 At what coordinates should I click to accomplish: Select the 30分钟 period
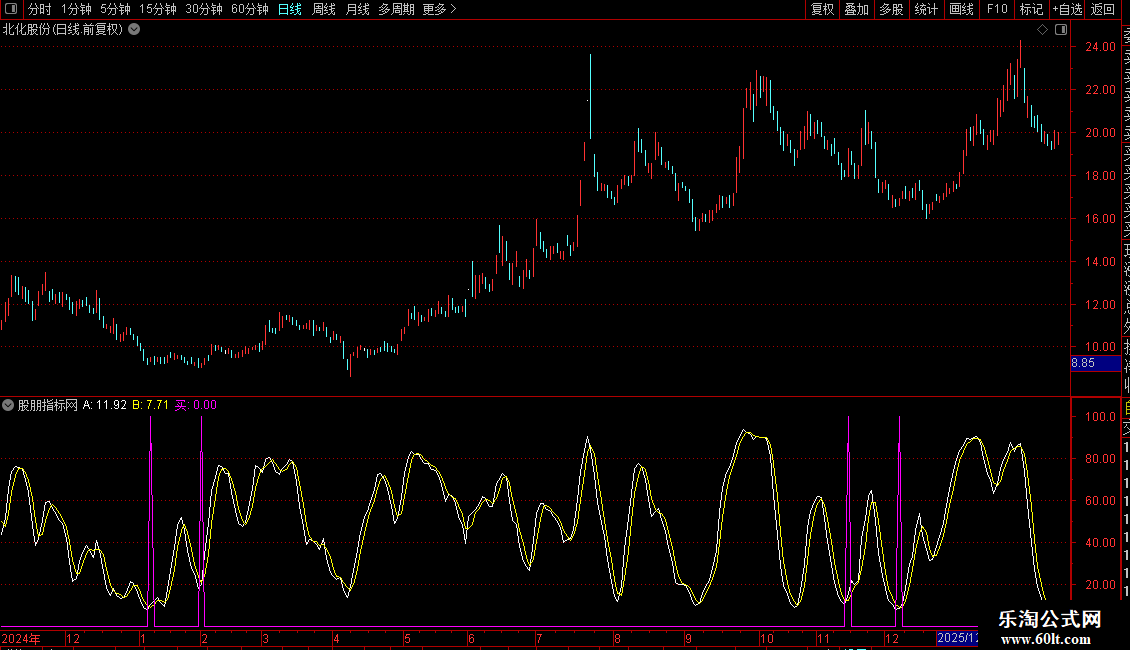[204, 9]
